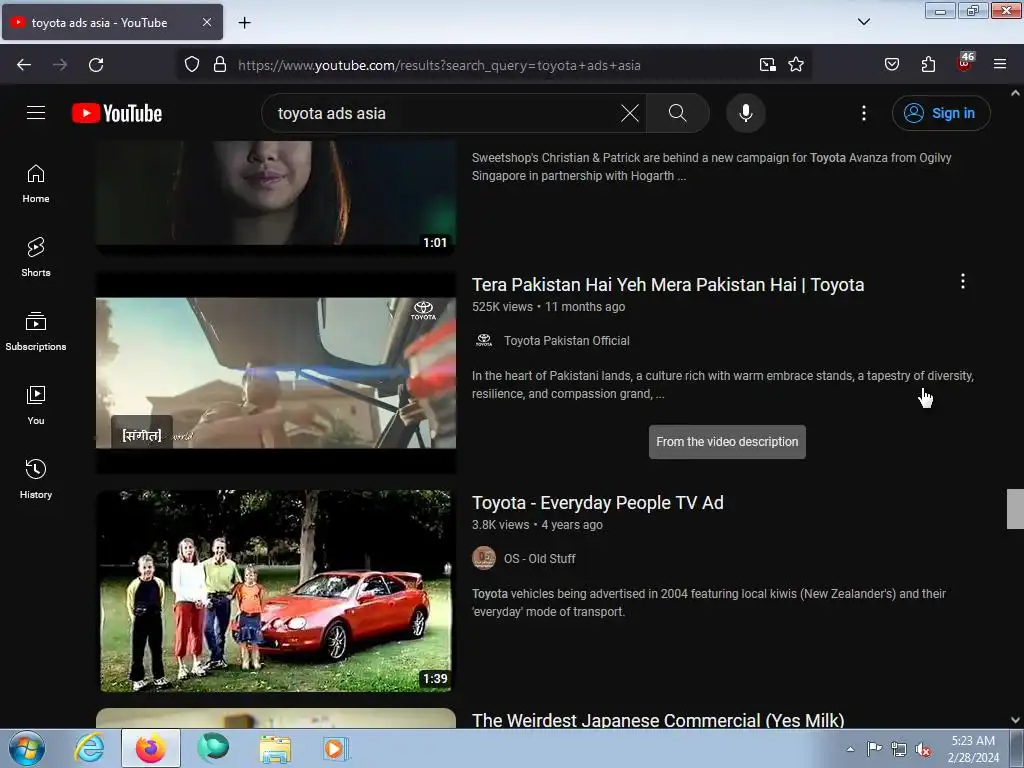The width and height of the screenshot is (1024, 768).
Task: List all tabs dropdown arrow
Action: (863, 22)
